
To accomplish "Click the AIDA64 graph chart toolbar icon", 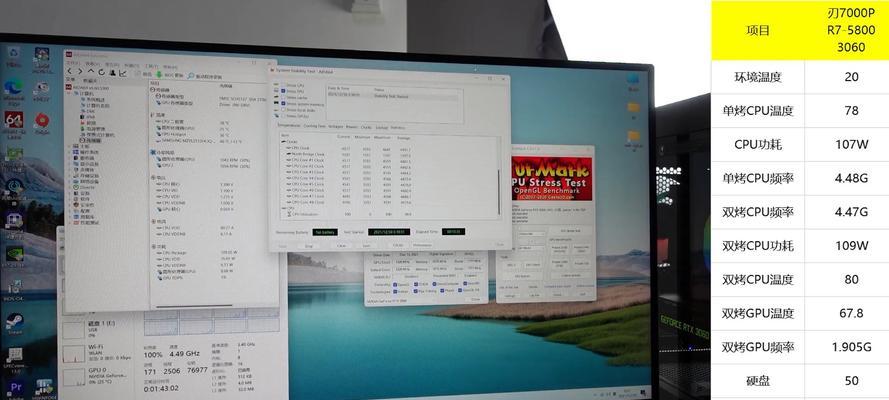I will coord(122,73).
